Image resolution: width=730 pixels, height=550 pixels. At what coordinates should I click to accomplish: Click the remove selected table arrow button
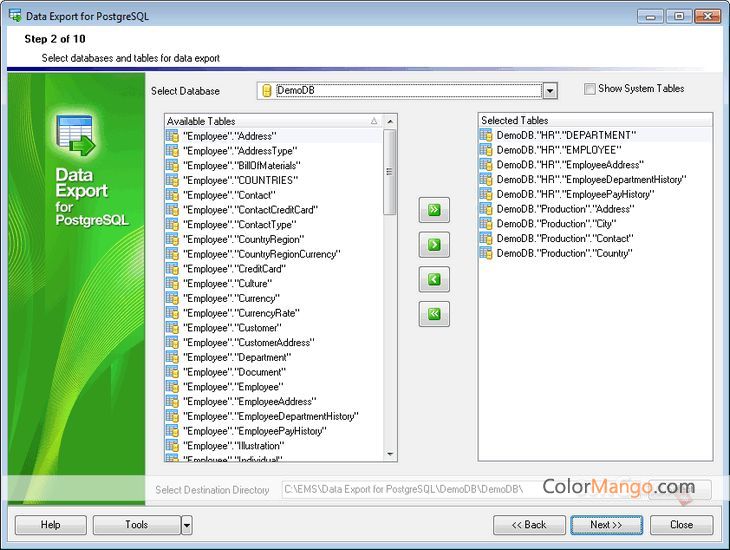tap(434, 279)
